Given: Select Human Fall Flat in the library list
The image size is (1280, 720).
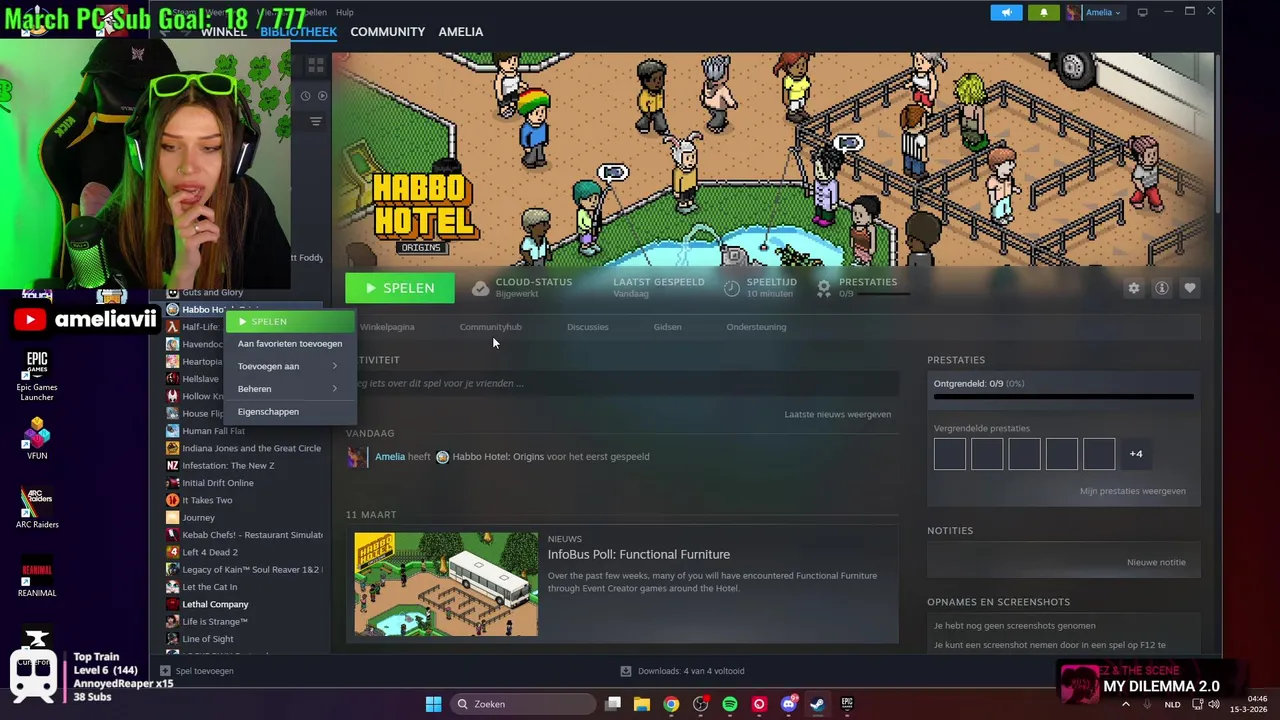Looking at the screenshot, I should (213, 431).
